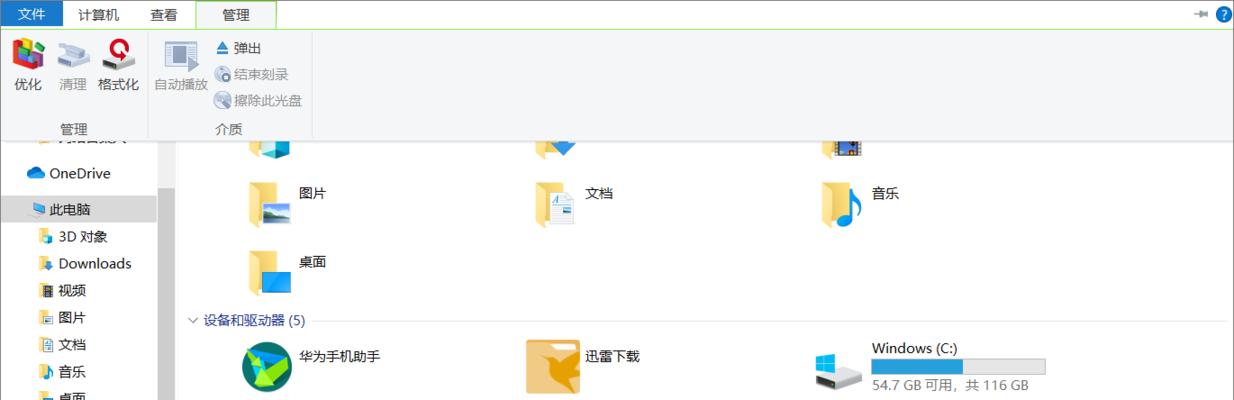Screen dimensions: 1234x400
Task: Pin the ribbon with pushpin icon
Action: point(1201,14)
